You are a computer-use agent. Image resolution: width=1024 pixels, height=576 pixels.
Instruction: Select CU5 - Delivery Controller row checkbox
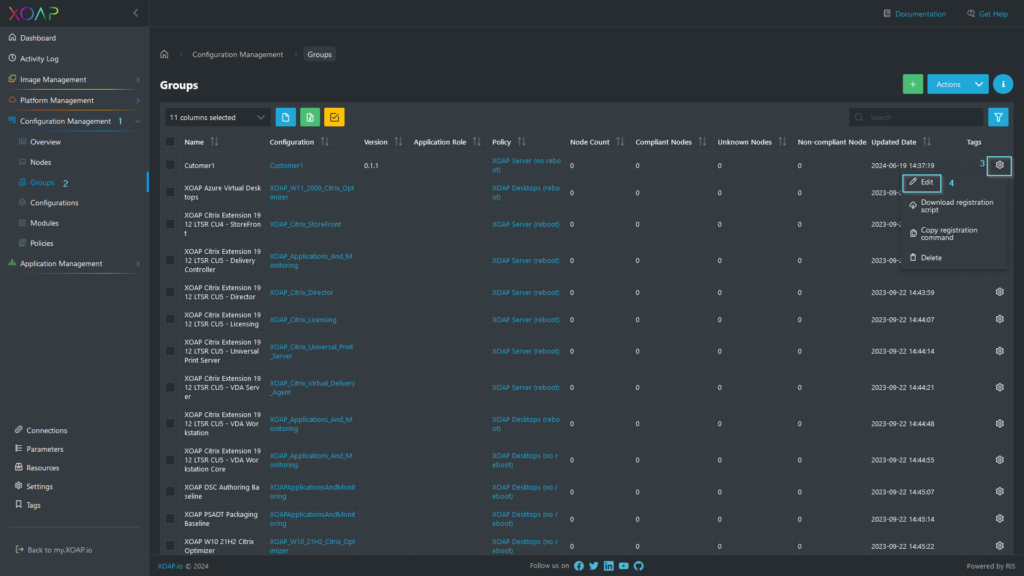[x=170, y=261]
